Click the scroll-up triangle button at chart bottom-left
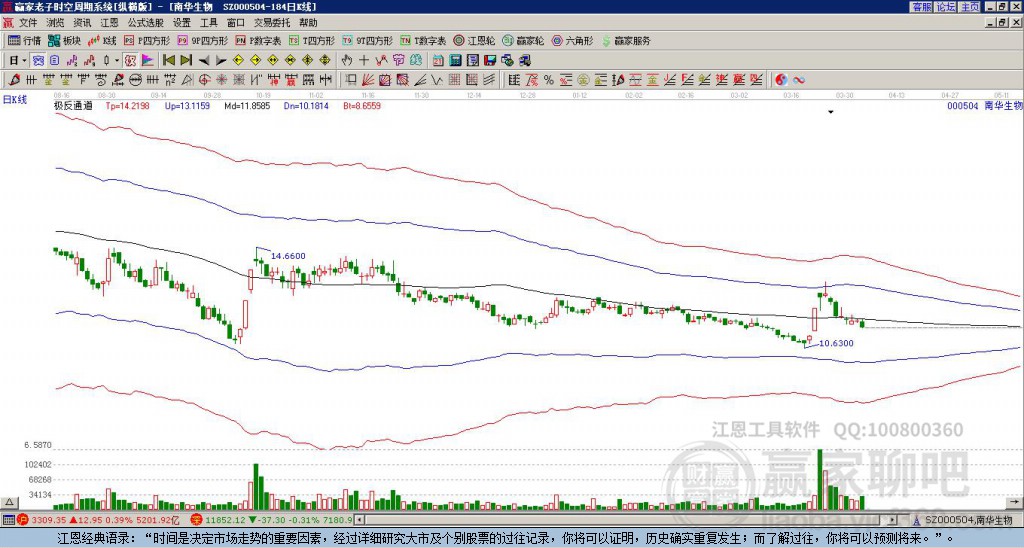The width and height of the screenshot is (1024, 548). click(9, 502)
